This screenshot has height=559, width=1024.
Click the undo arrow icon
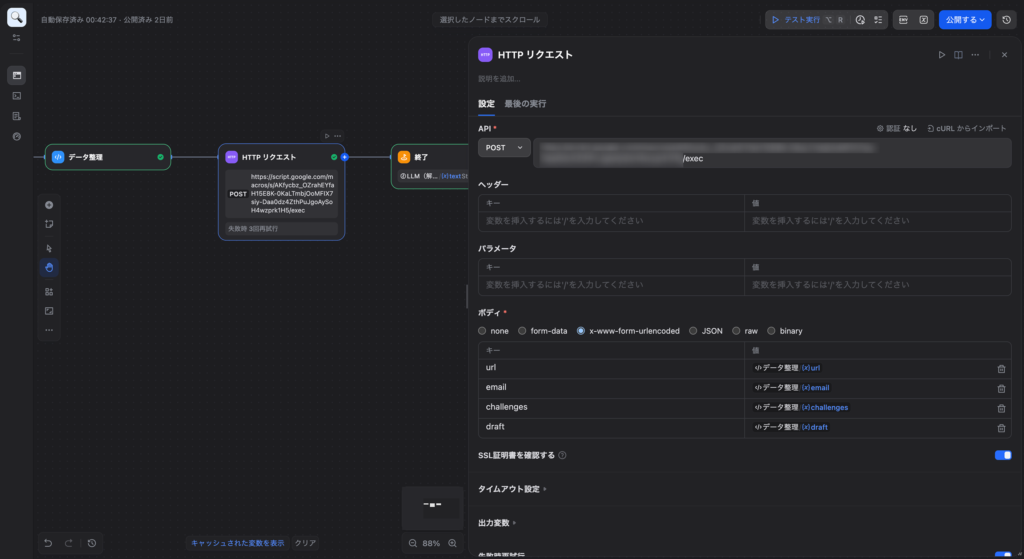[47, 543]
